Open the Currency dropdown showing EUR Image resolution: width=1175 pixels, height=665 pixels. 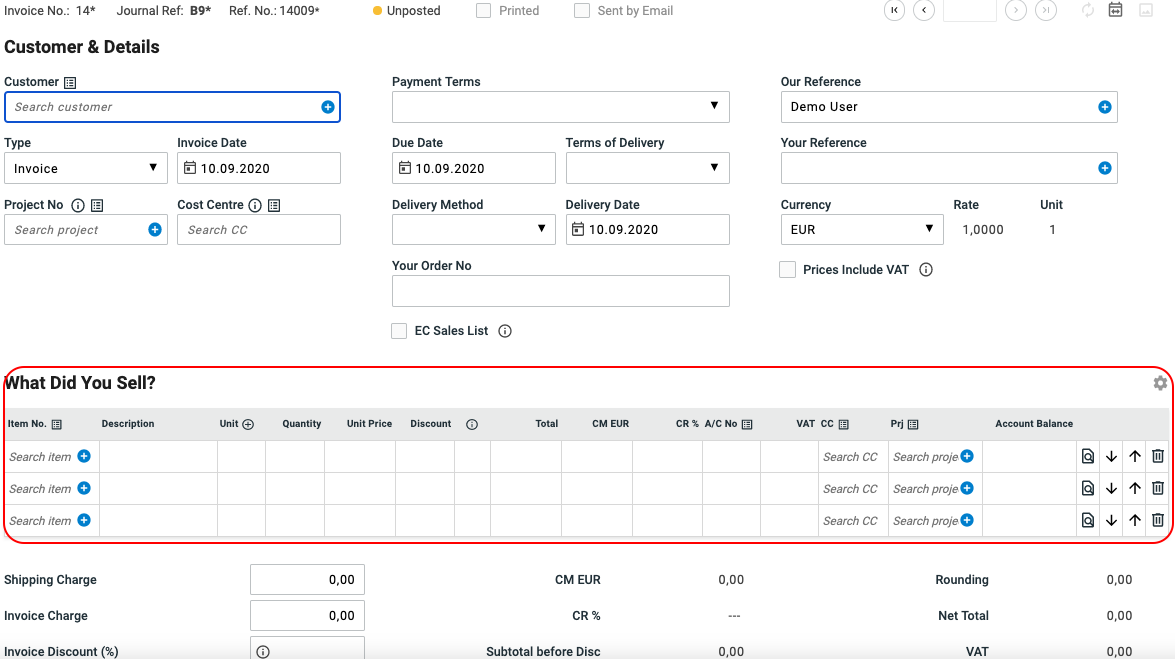(x=861, y=230)
